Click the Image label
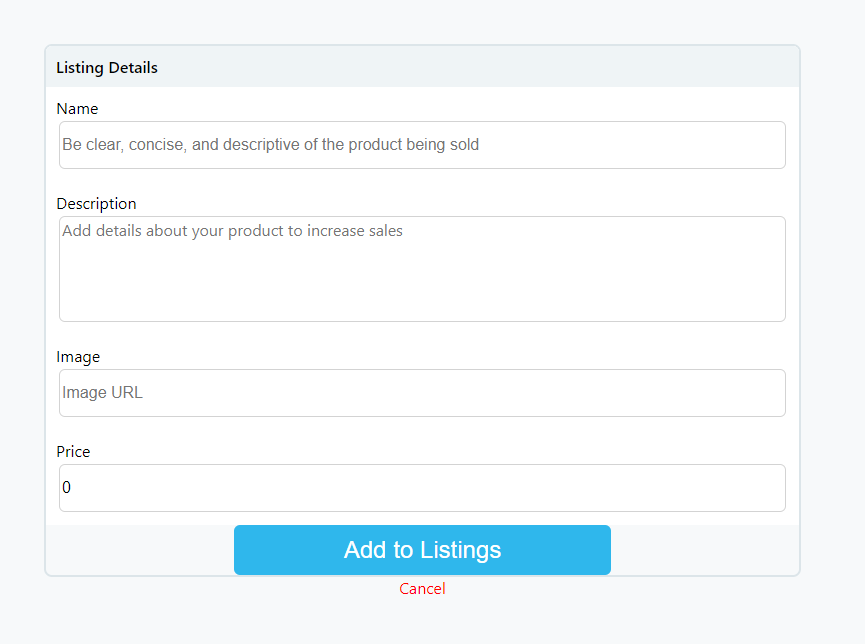Screen dimensions: 865x644 click(x=78, y=356)
